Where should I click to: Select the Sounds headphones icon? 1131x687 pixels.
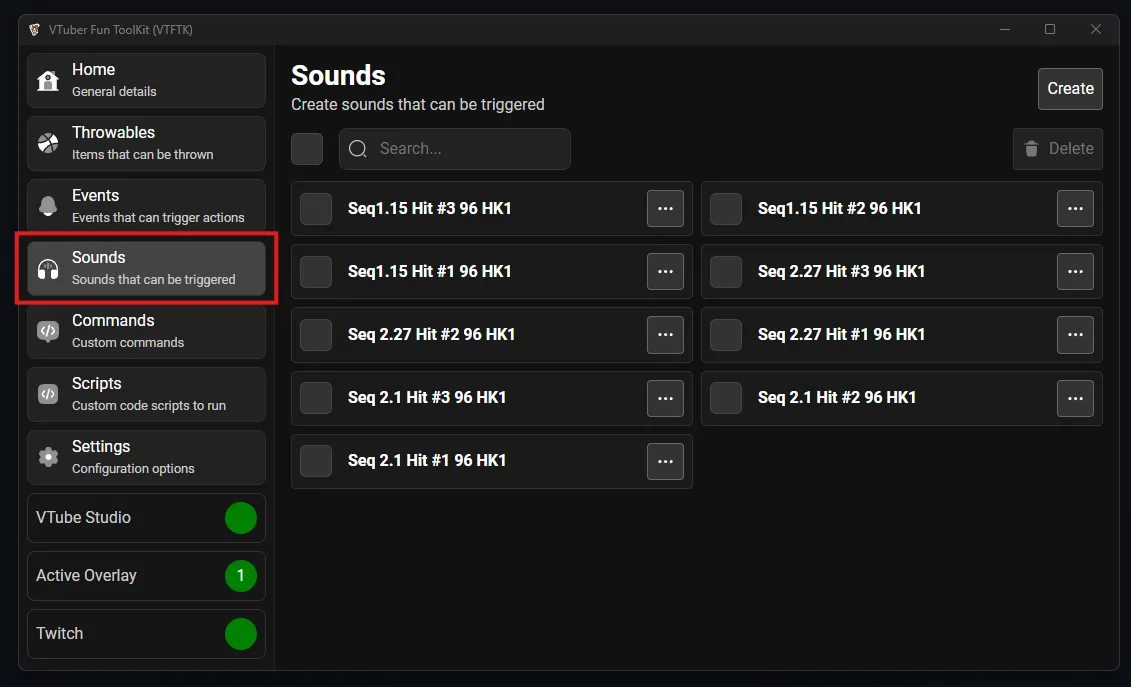pyautogui.click(x=48, y=268)
